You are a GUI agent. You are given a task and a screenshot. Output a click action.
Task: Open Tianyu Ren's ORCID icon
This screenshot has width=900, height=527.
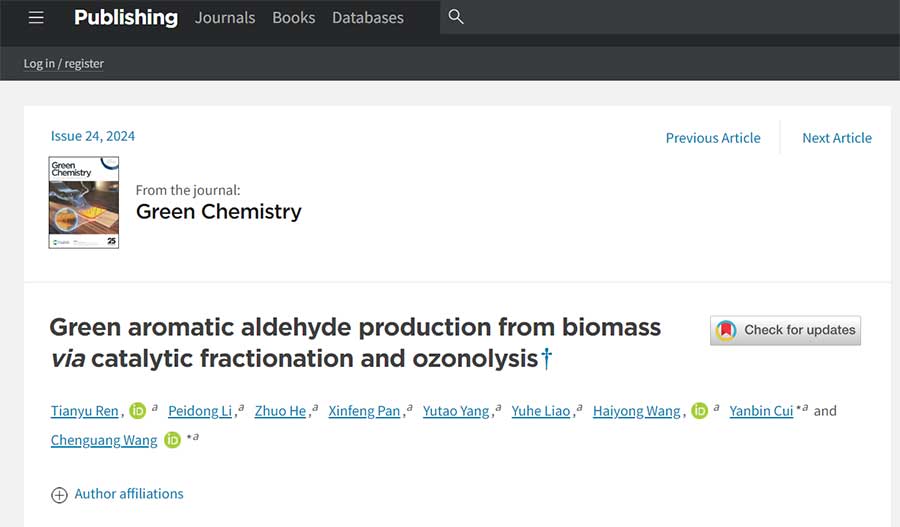139,411
